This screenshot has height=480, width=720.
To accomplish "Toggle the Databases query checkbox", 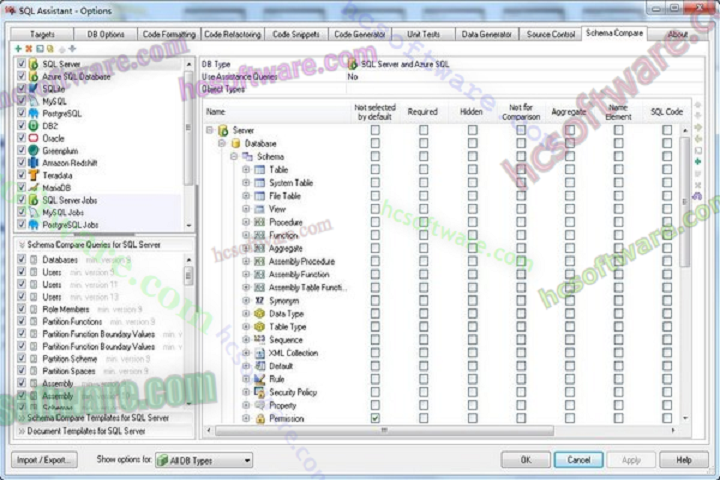I will (21, 260).
